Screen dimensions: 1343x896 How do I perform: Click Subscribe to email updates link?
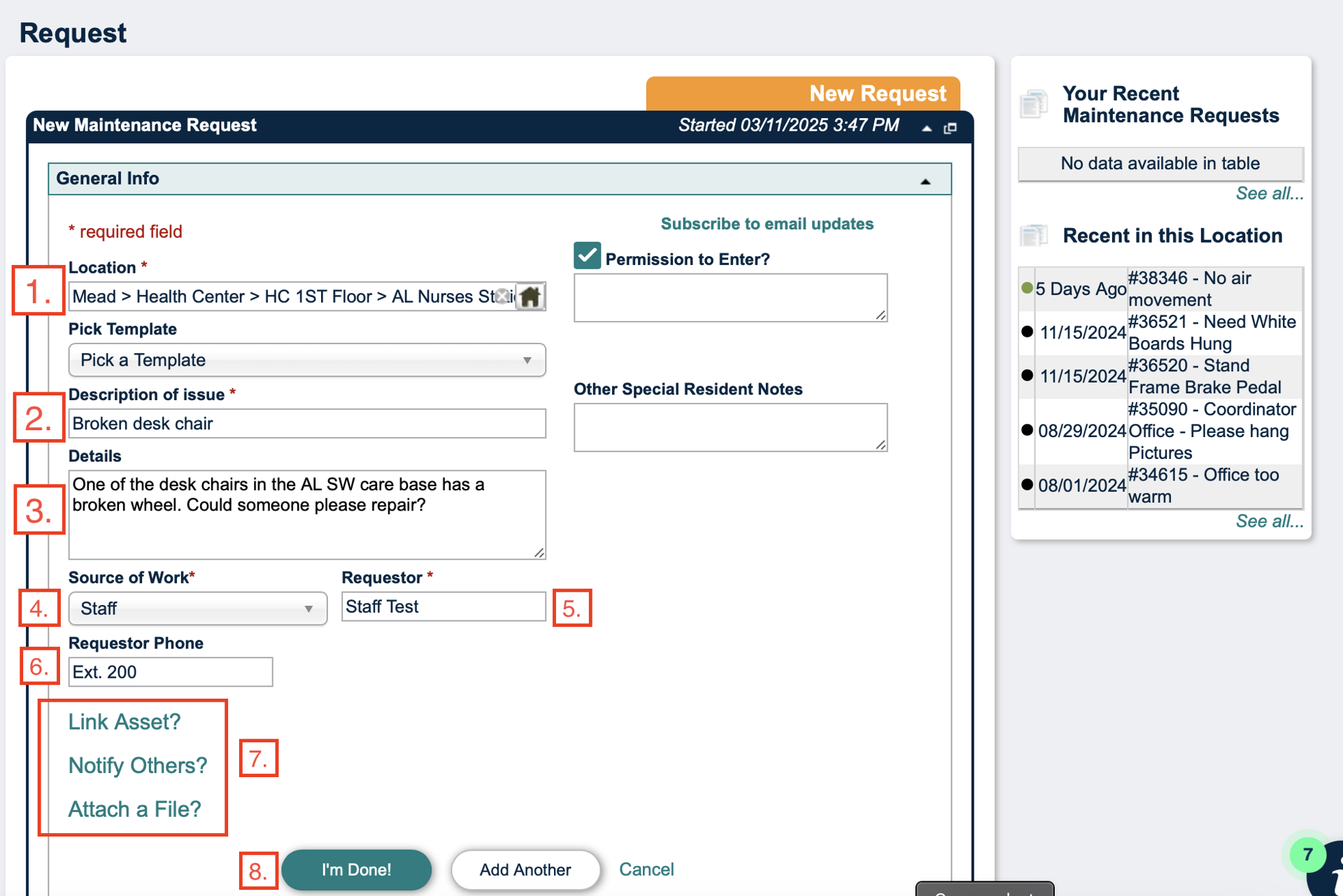pos(767,224)
